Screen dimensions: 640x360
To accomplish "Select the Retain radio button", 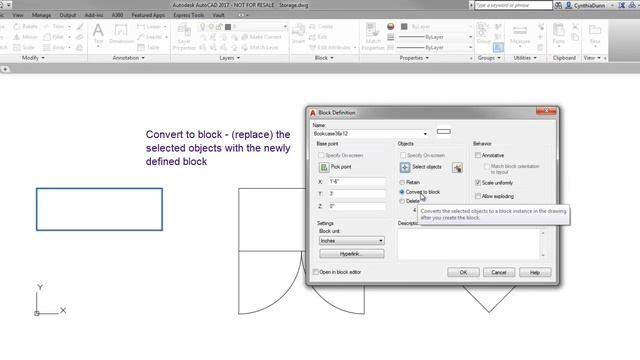I will tap(402, 182).
